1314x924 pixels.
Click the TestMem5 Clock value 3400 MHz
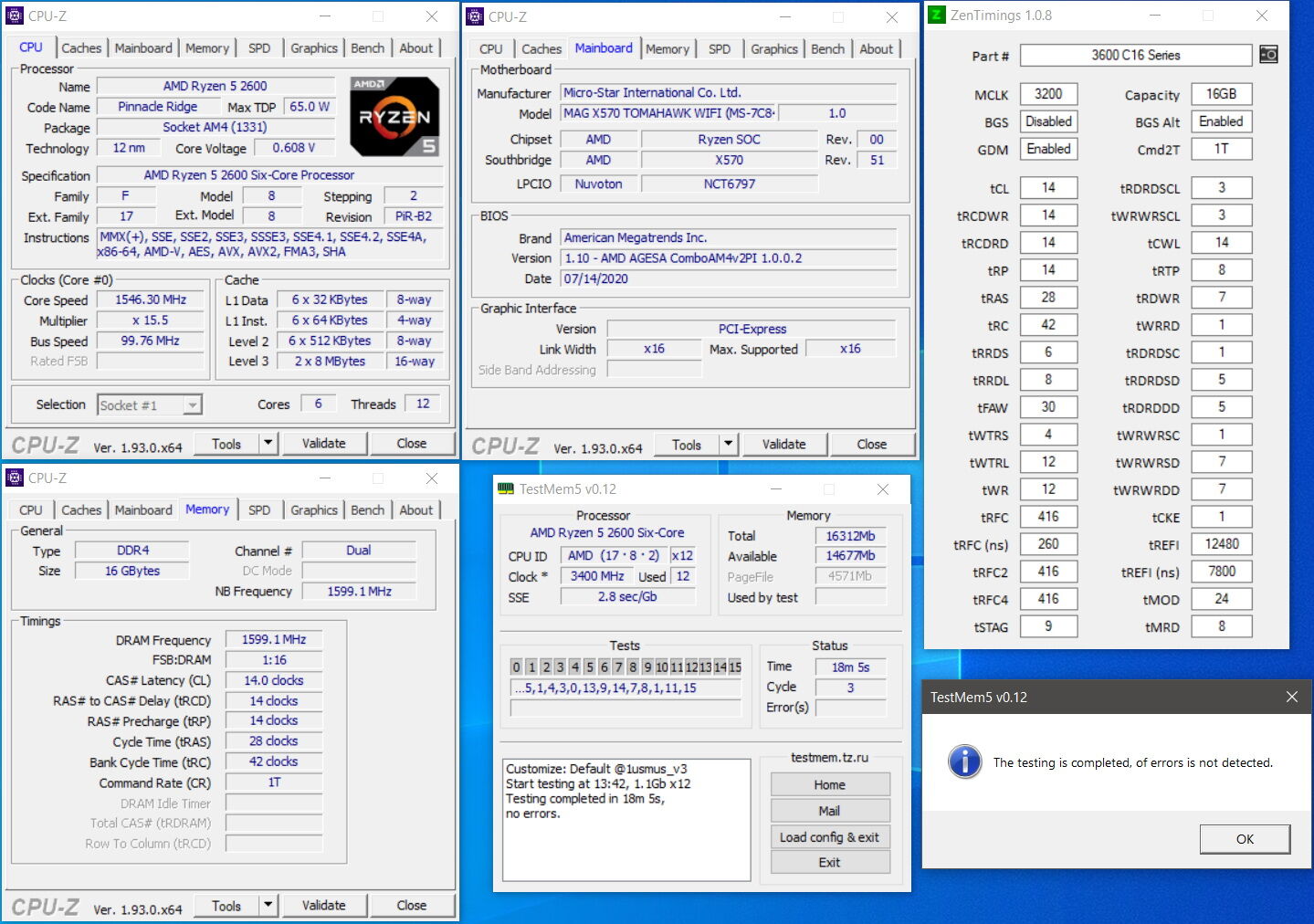tap(596, 576)
